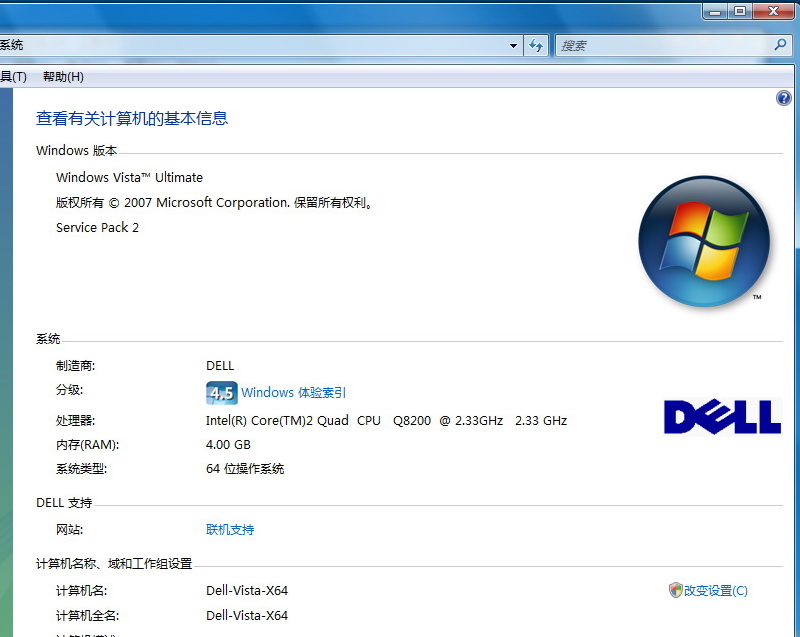800x637 pixels.
Task: Click the manufacturer value DELL
Action: click(220, 366)
